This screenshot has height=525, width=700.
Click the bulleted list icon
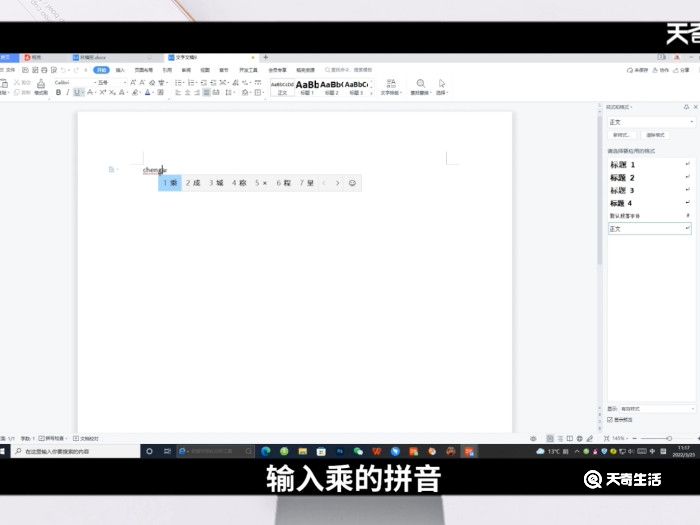[179, 83]
